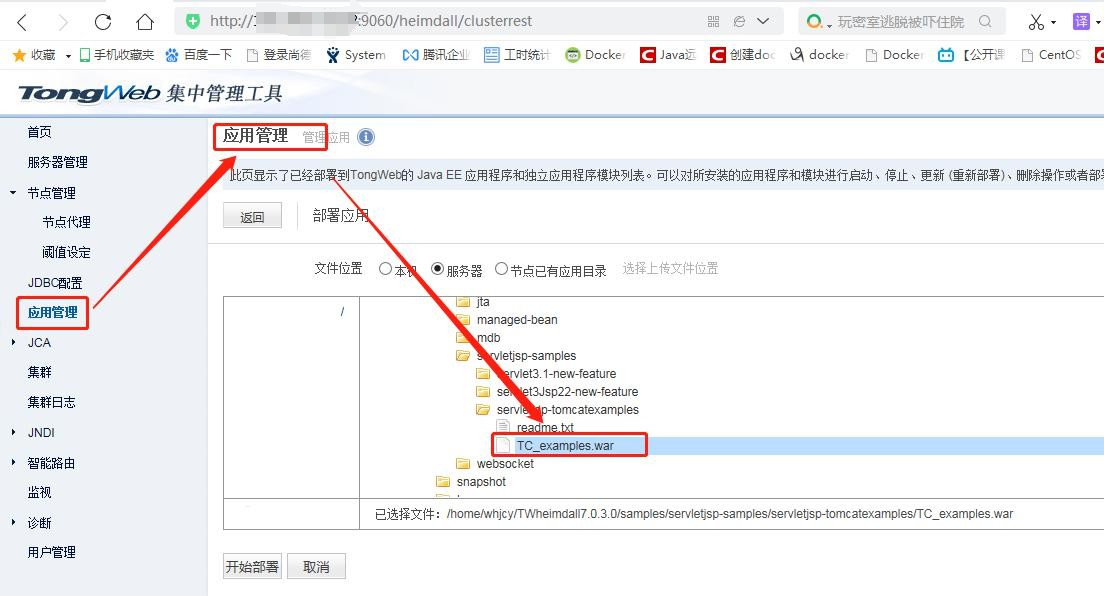Open 集群日志 in the sidebar
Viewport: 1104px width, 596px height.
click(51, 402)
